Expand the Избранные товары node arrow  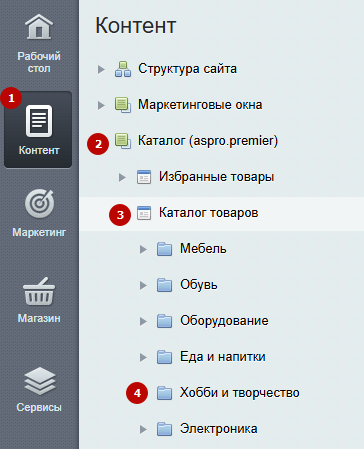122,177
